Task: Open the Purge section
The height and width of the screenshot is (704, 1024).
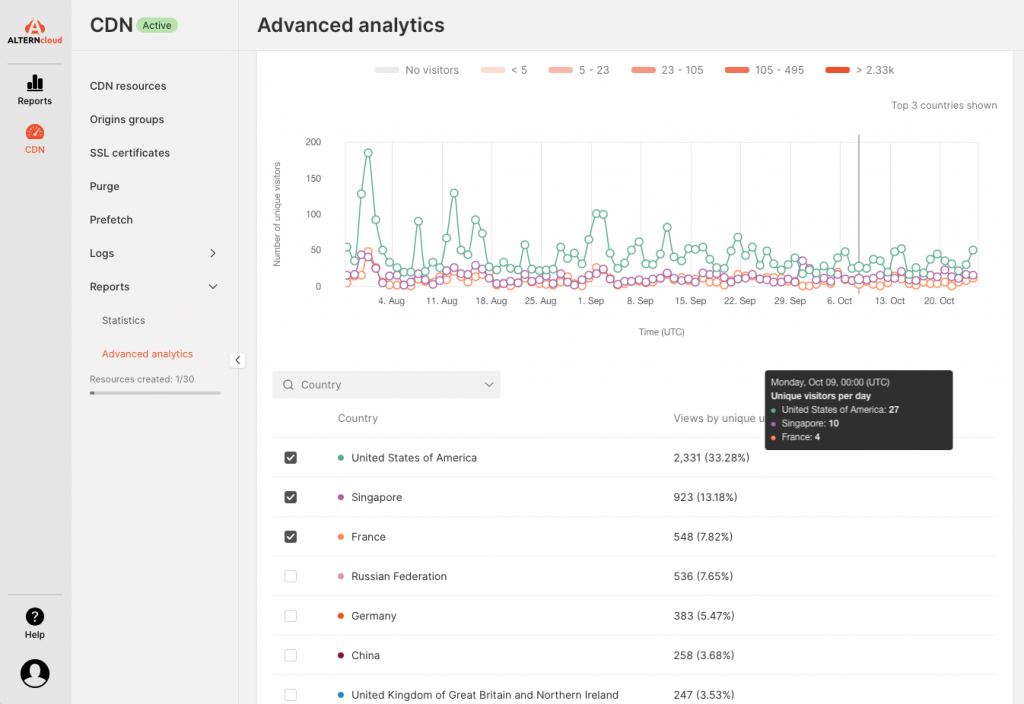Action: coord(104,187)
